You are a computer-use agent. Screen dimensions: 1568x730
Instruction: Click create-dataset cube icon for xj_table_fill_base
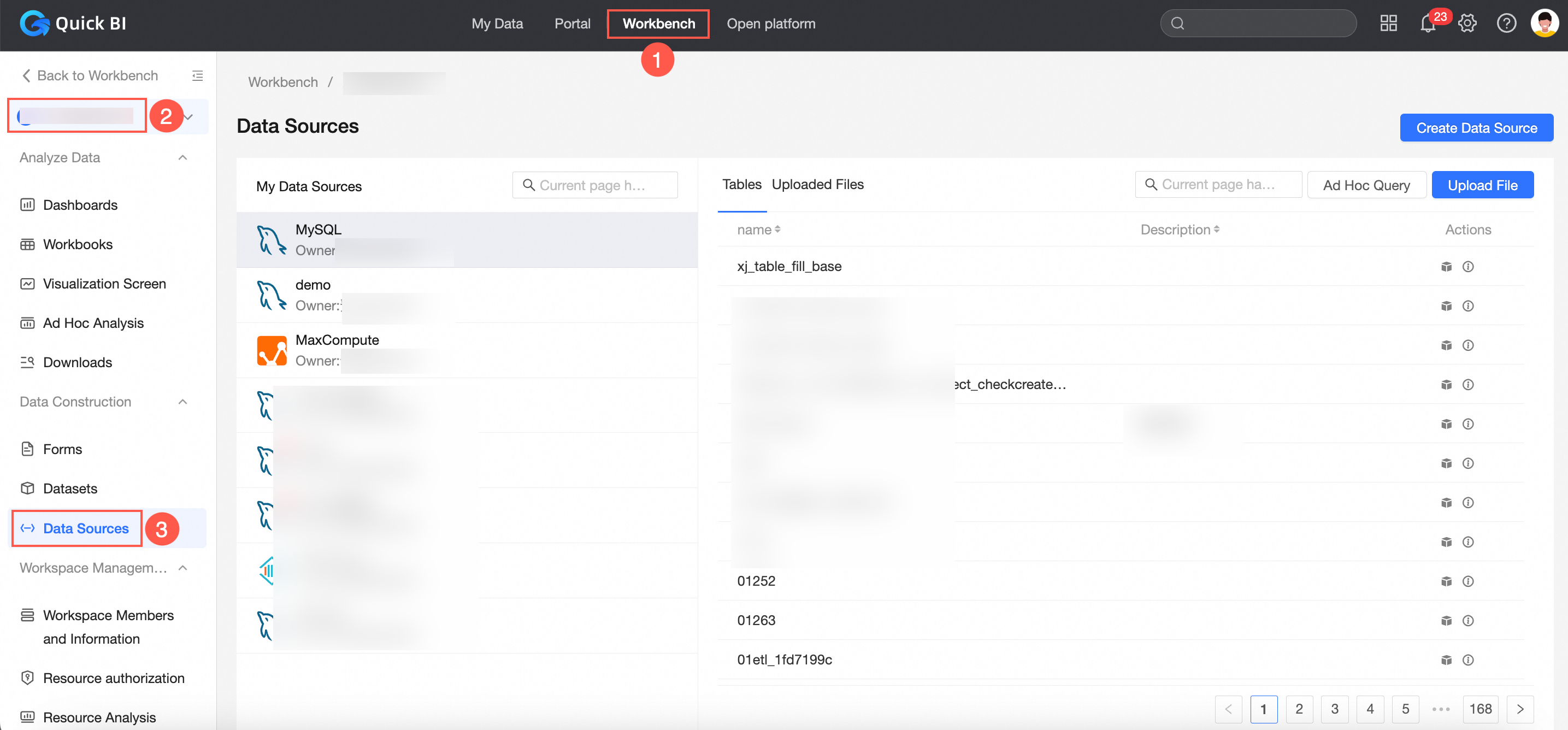1446,267
